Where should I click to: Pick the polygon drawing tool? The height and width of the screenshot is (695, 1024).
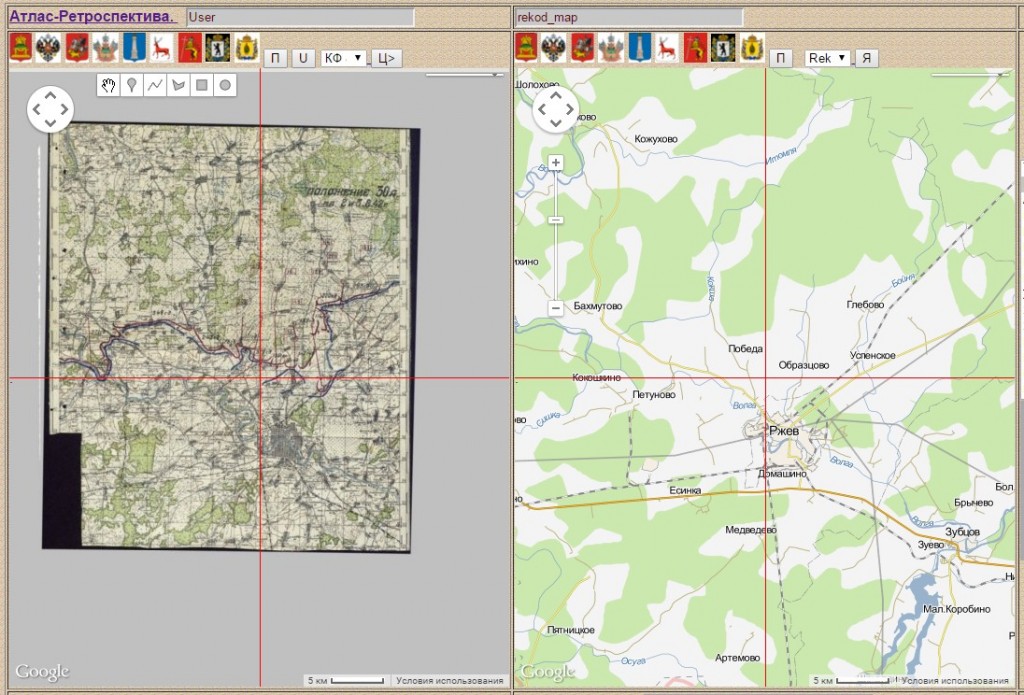[179, 86]
